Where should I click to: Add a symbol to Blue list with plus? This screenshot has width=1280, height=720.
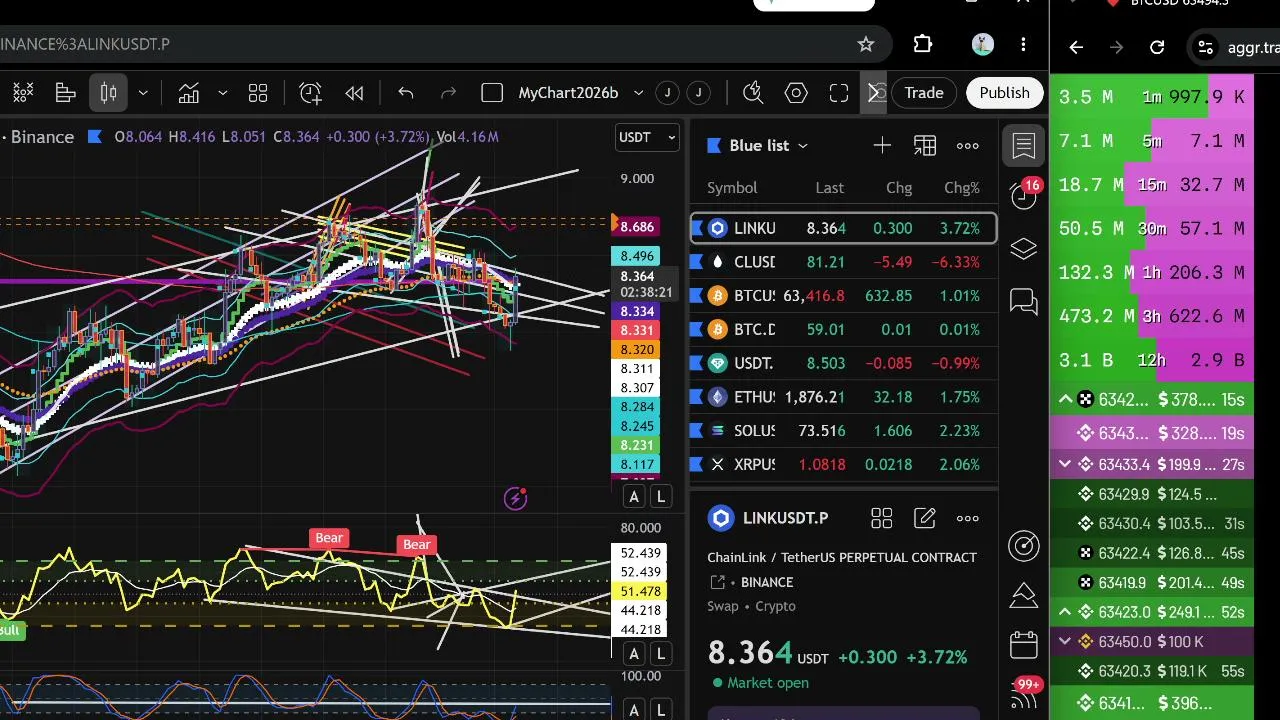882,146
